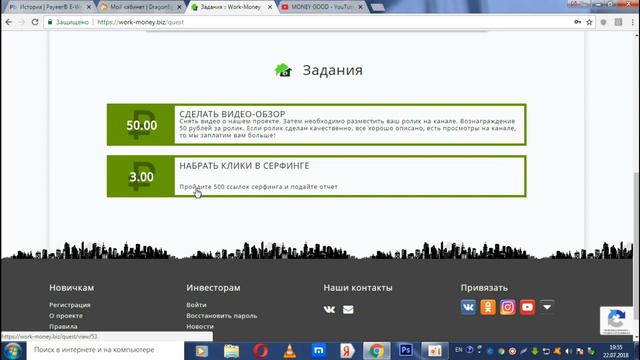Open the saved-password key icon in address bar
Screen dimensions: 640x360
[x=578, y=22]
